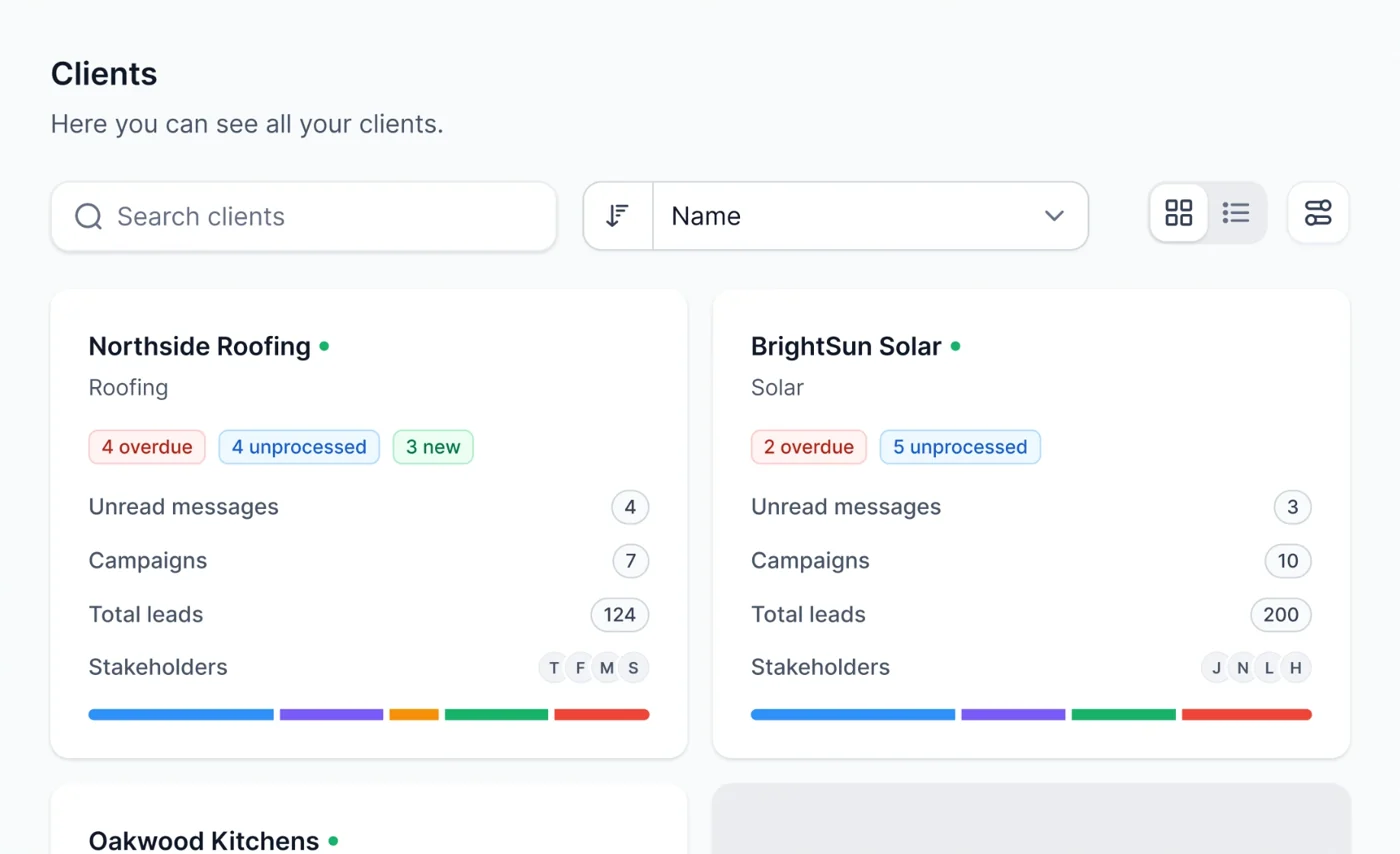
Task: Click BrightSun Solar's 2 overdue badge
Action: point(809,447)
